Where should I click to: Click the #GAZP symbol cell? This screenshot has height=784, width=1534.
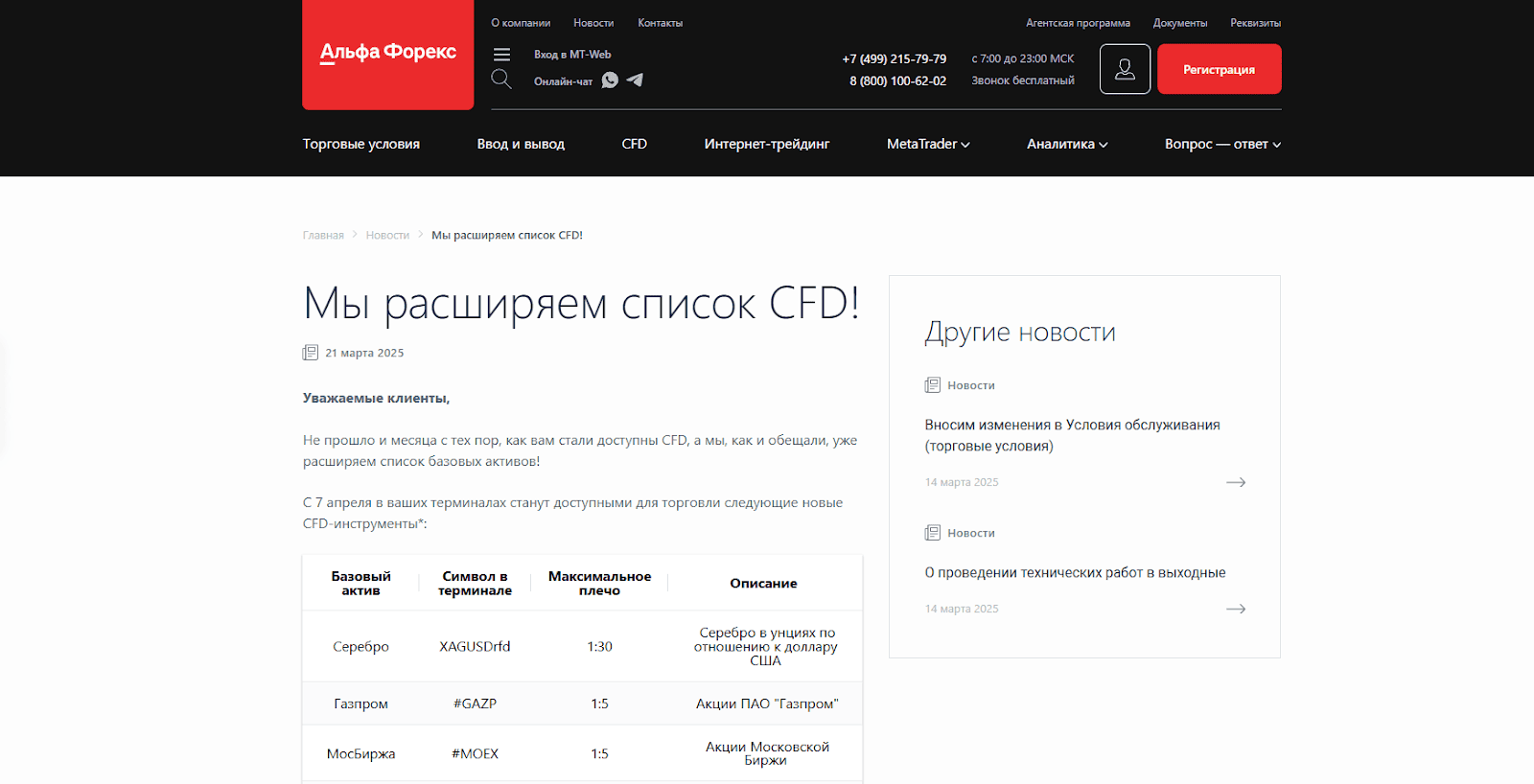click(x=475, y=703)
